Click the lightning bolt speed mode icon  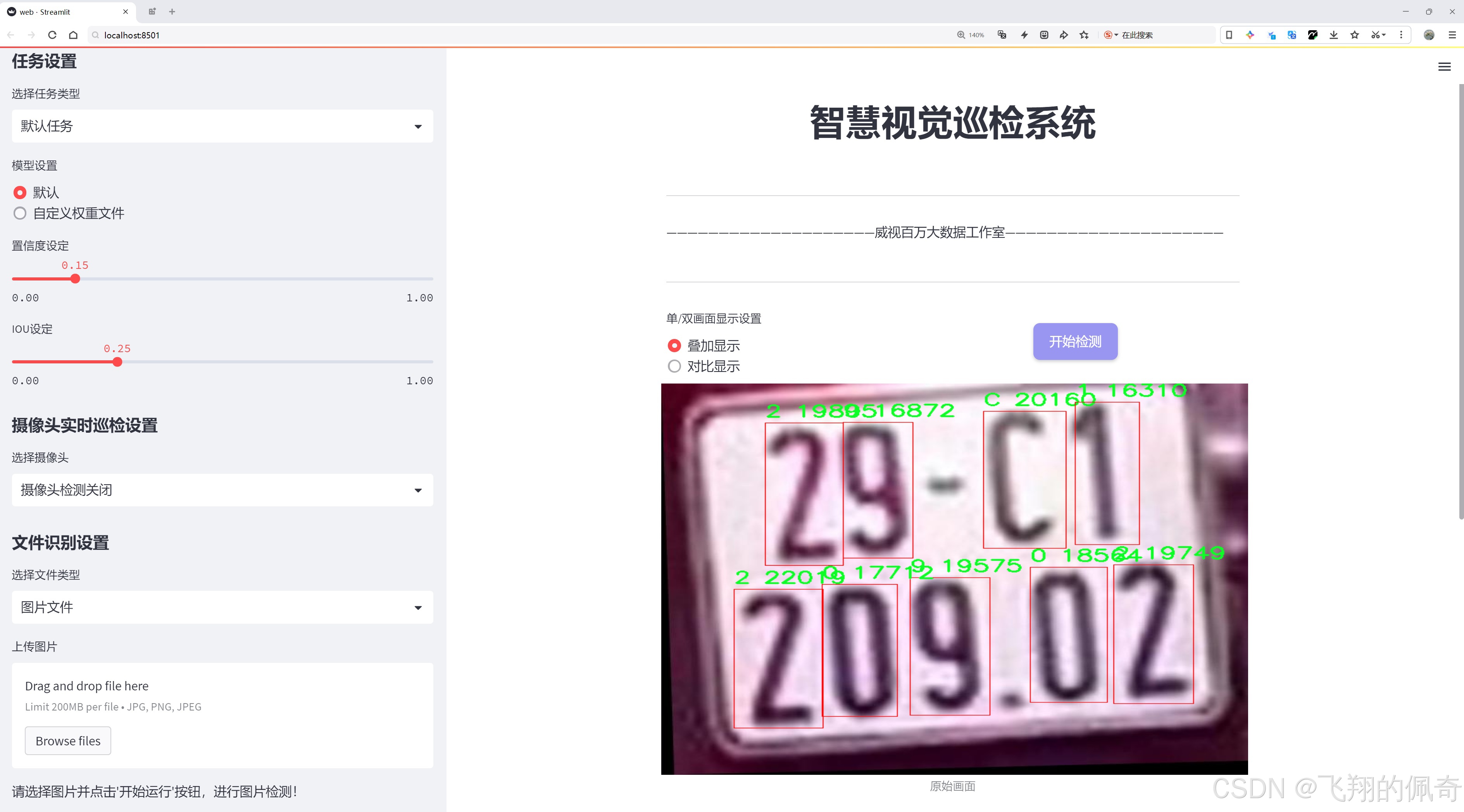tap(1024, 35)
